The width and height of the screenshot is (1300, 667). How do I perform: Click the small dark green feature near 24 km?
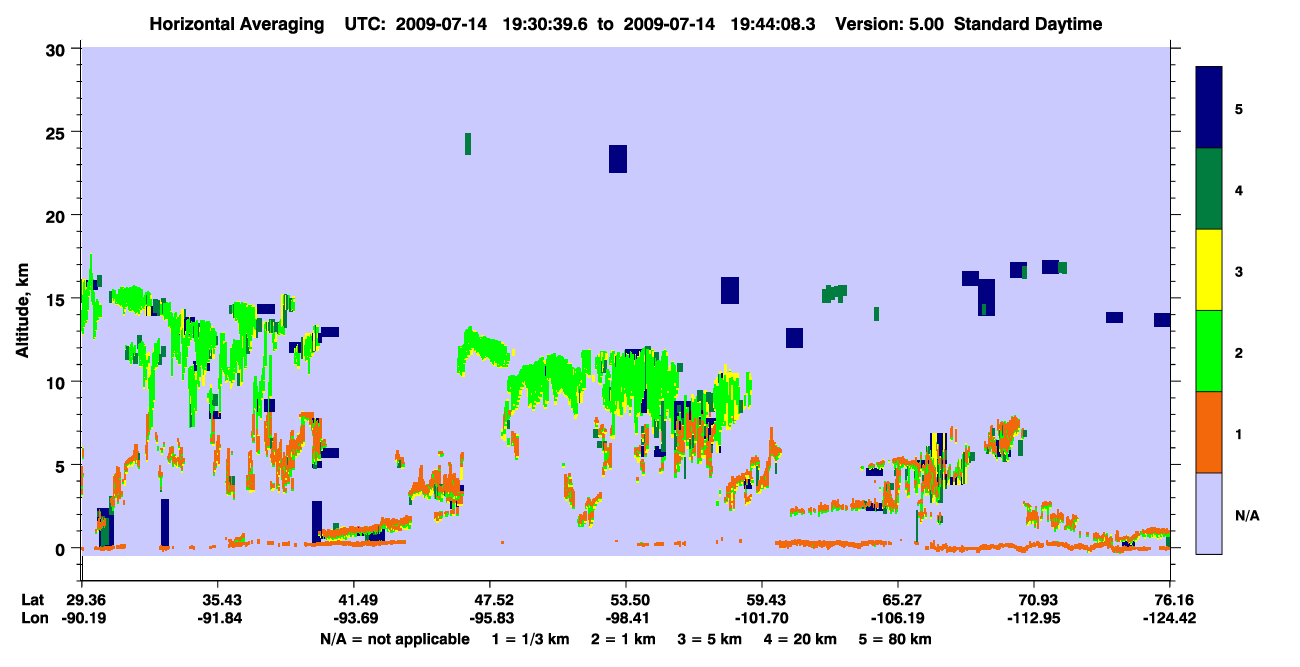[467, 143]
